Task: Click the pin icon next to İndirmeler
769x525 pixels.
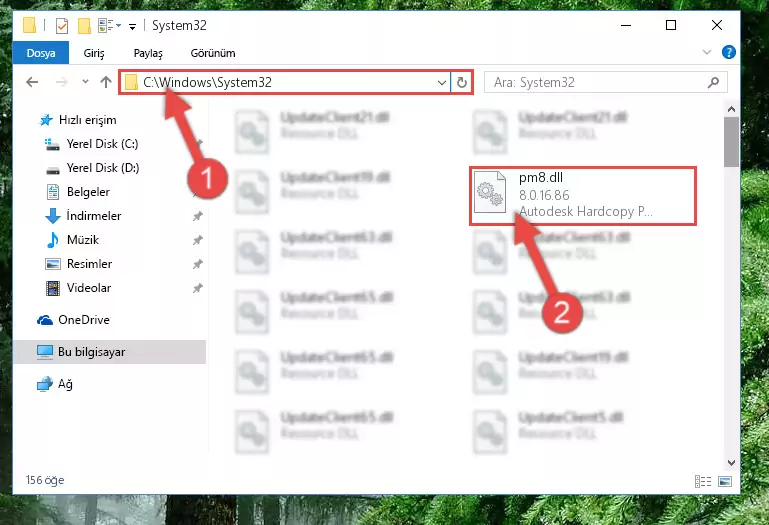Action: pyautogui.click(x=198, y=216)
